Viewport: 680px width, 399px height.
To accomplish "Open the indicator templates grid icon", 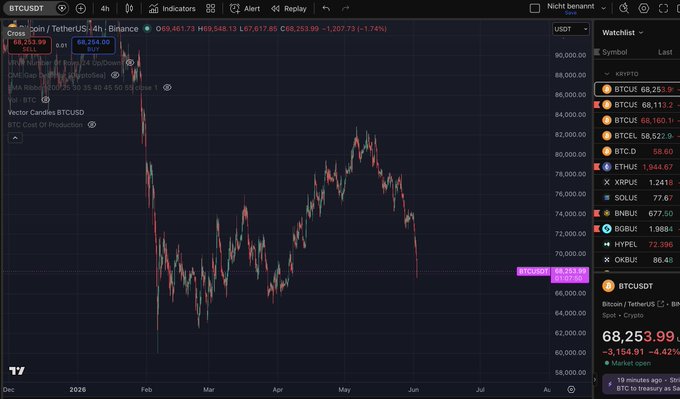I will [210, 8].
